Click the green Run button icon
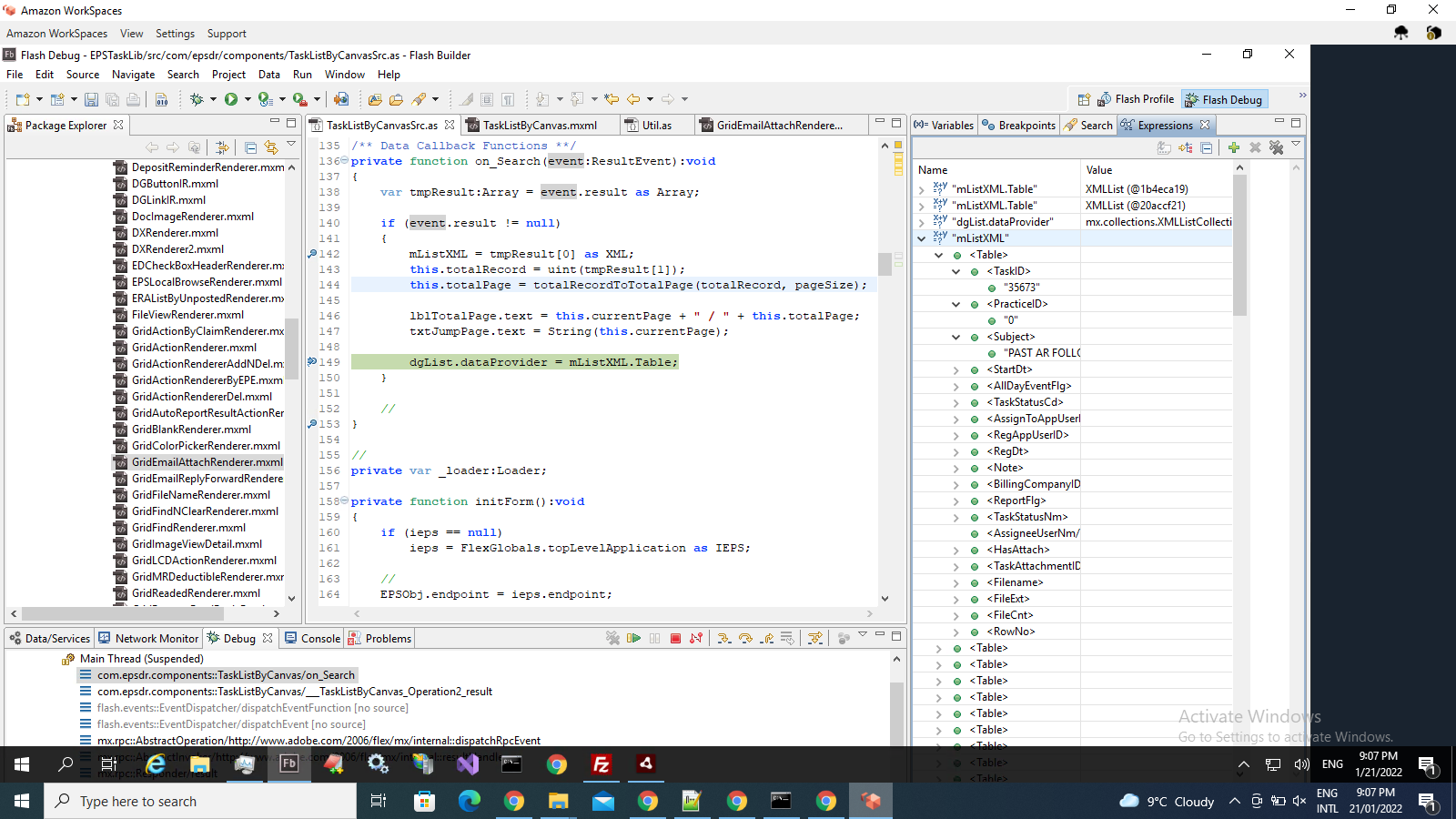 [231, 99]
